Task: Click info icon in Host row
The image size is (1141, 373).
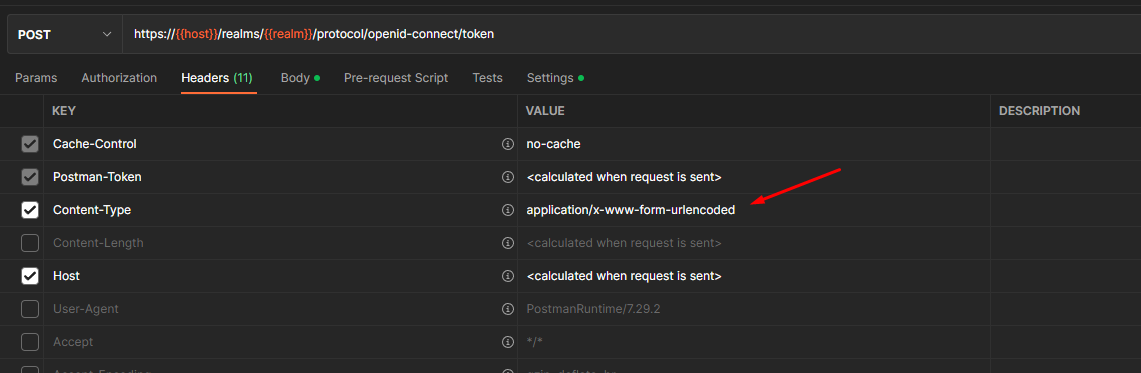Action: pos(508,276)
